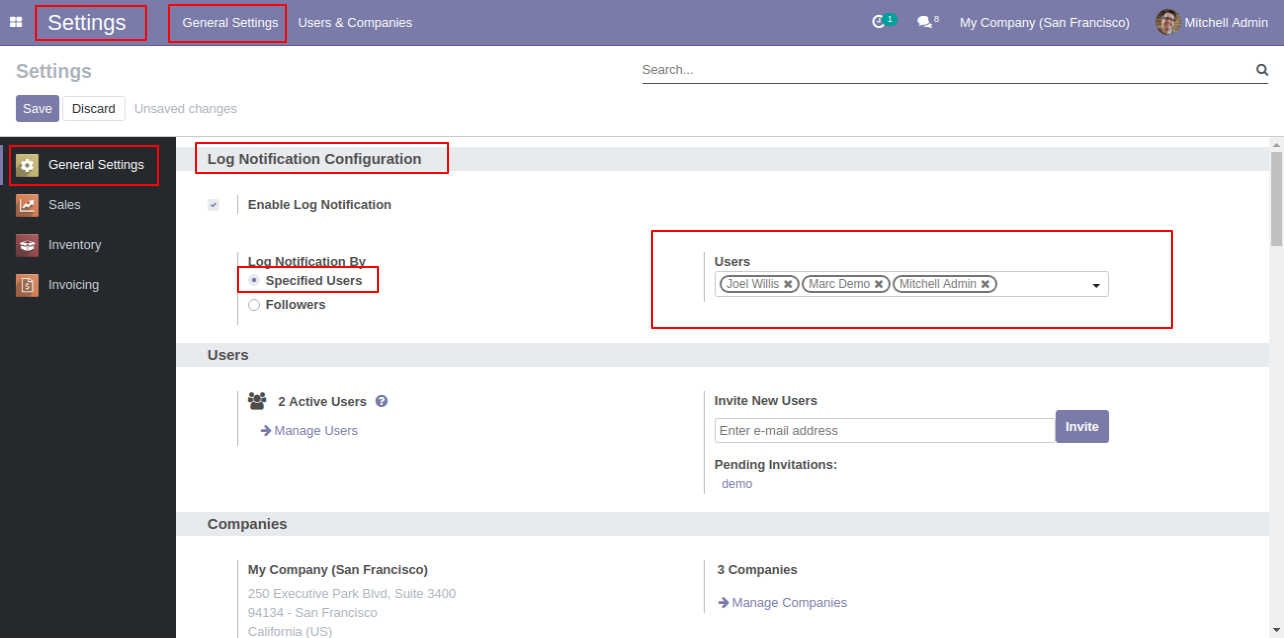Expand the Users tags dropdown arrow
1284x638 pixels.
[1096, 286]
